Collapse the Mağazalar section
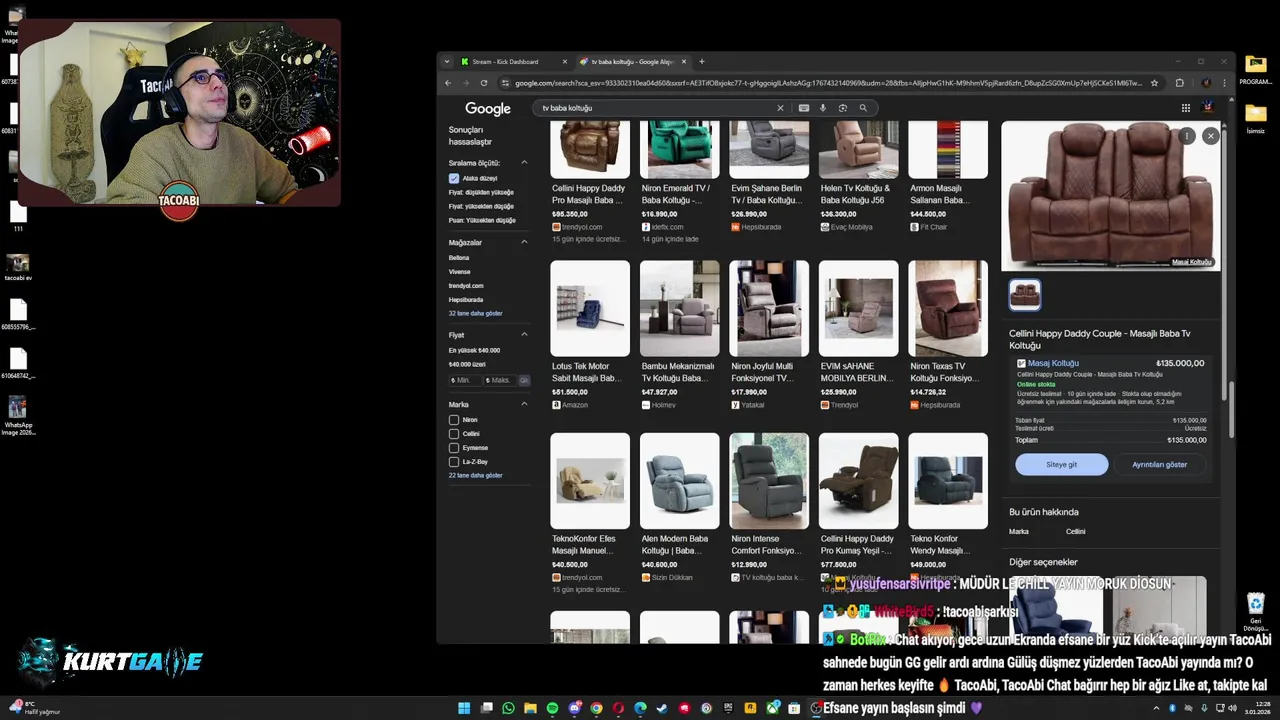 point(524,242)
